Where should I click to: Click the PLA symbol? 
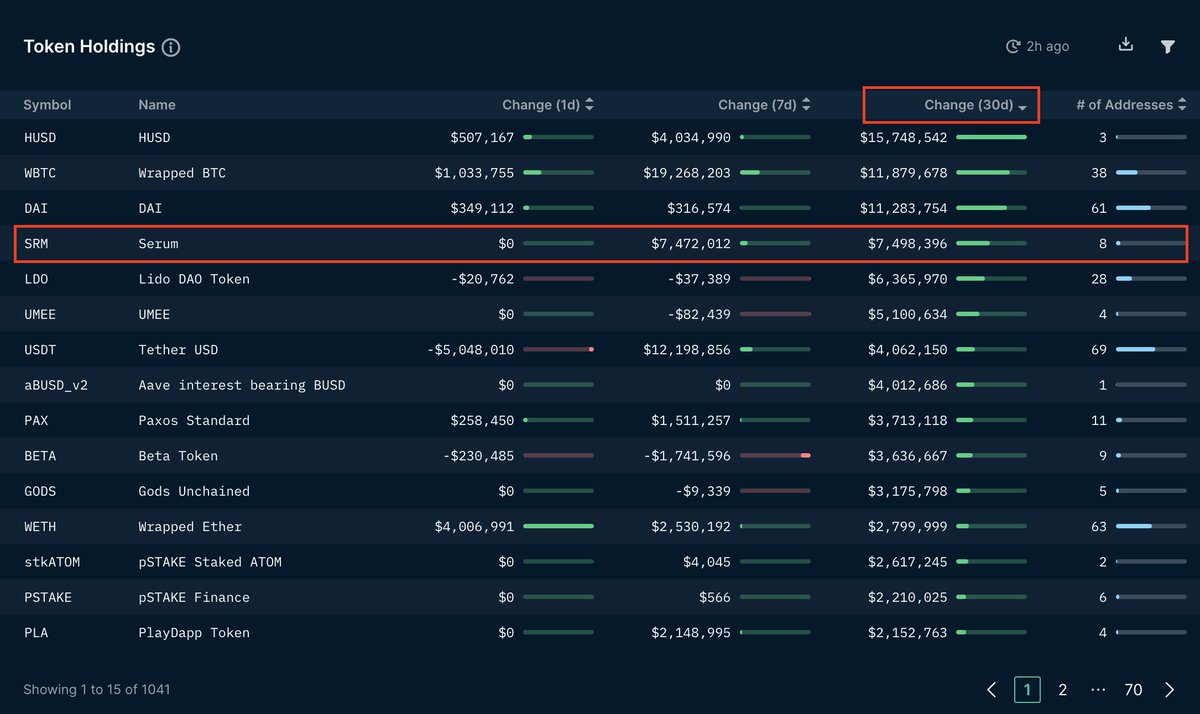click(36, 633)
